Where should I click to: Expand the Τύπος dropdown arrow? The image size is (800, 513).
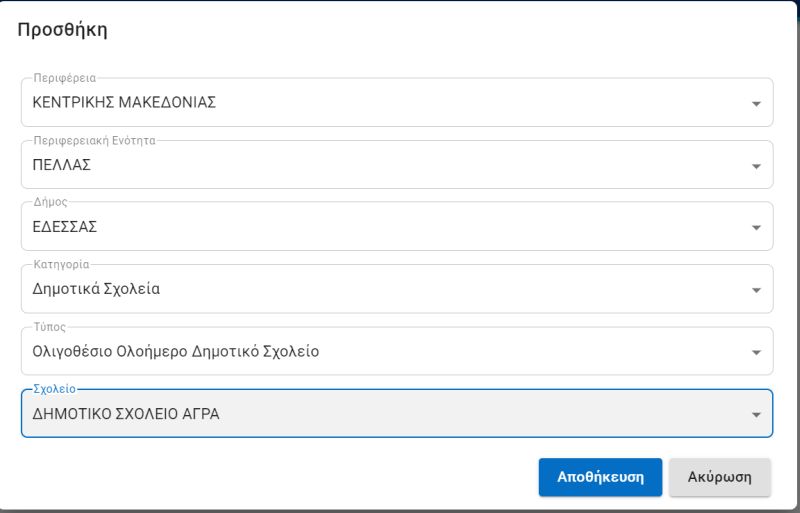(x=756, y=353)
